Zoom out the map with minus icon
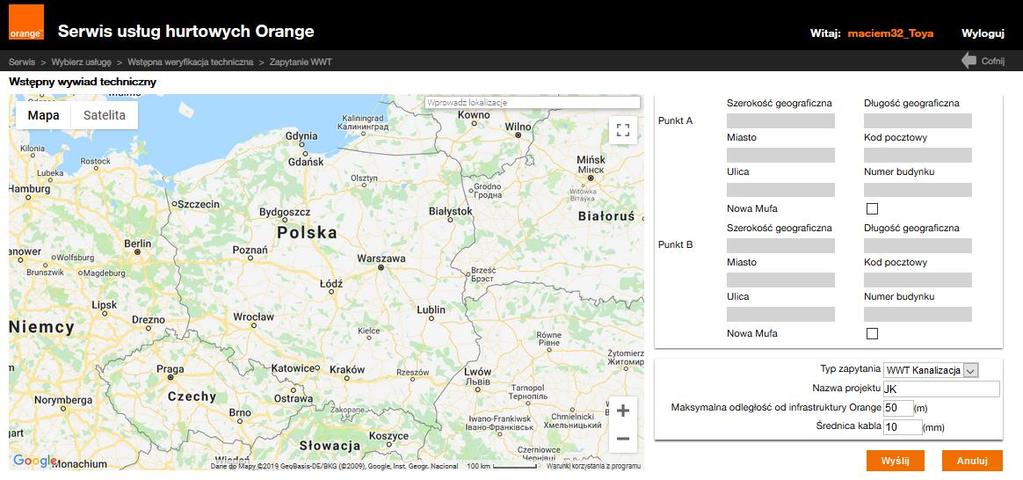Screen dimensions: 1023x480 point(622,439)
